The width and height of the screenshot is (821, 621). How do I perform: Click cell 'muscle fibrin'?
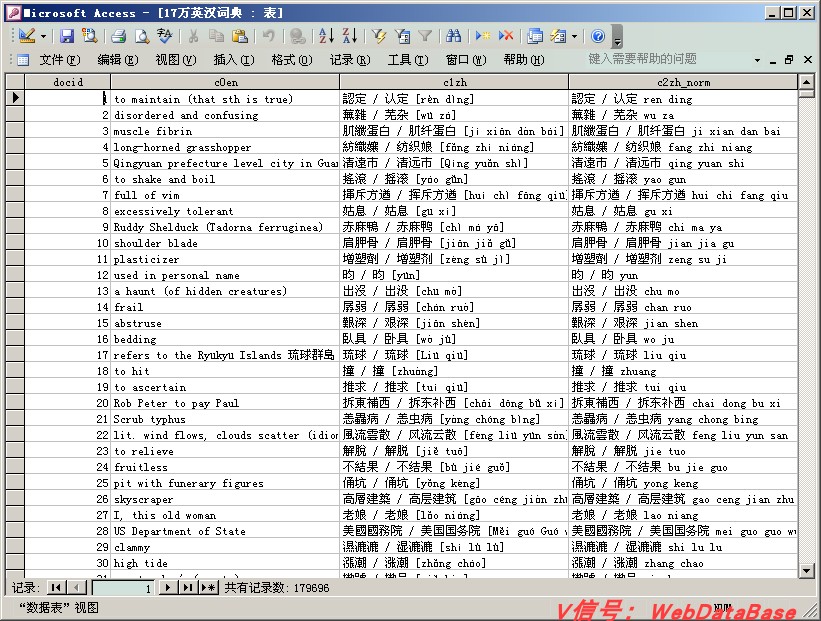click(225, 131)
